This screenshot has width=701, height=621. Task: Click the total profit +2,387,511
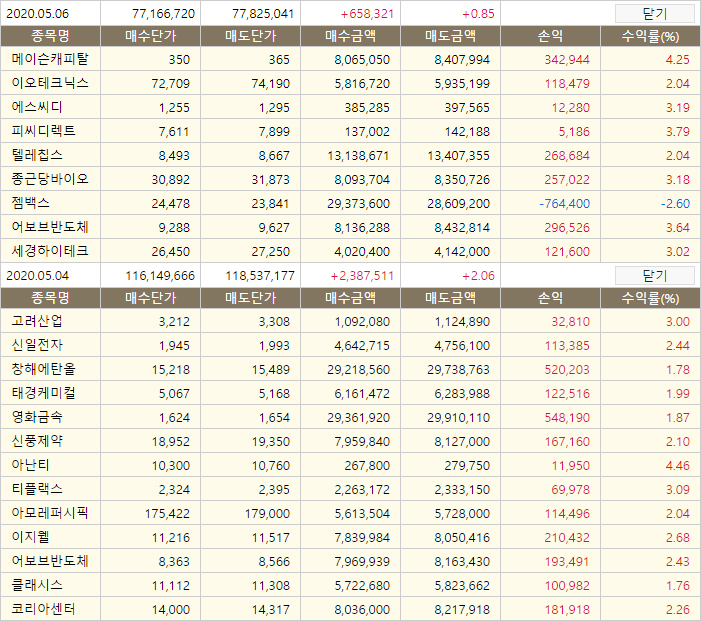[x=362, y=276]
